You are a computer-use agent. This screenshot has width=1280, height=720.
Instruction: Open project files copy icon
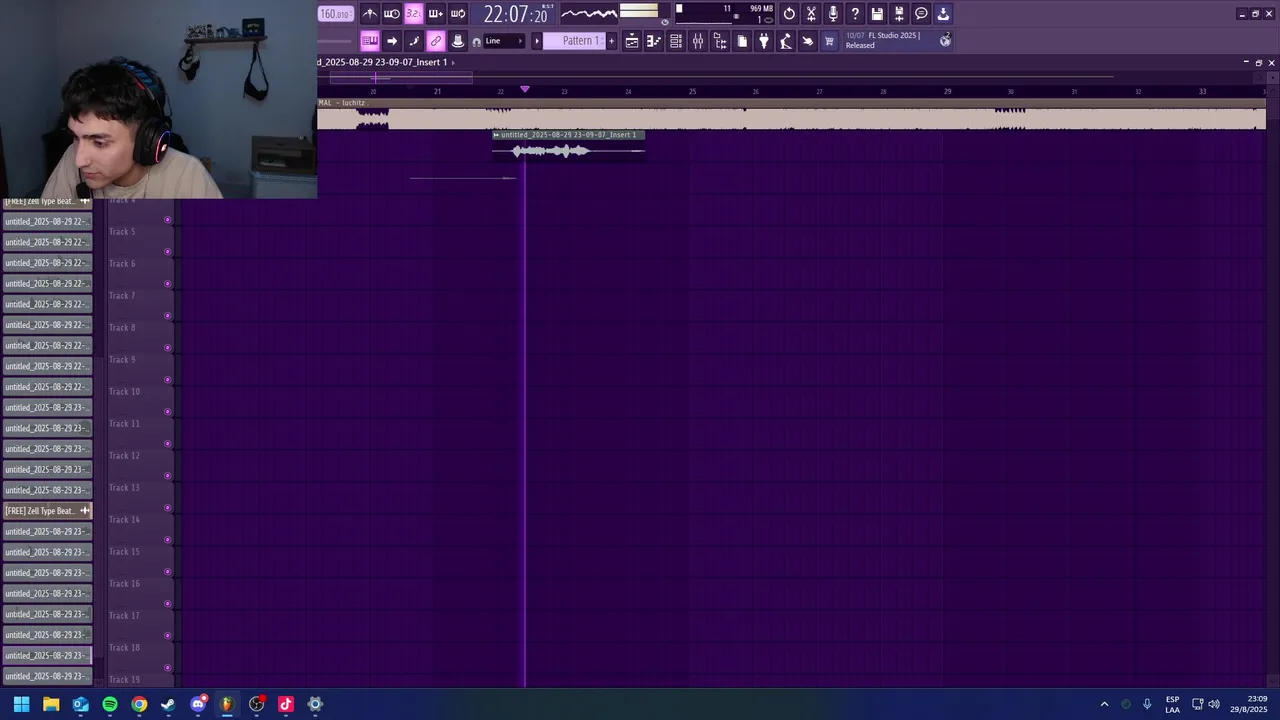(x=742, y=41)
